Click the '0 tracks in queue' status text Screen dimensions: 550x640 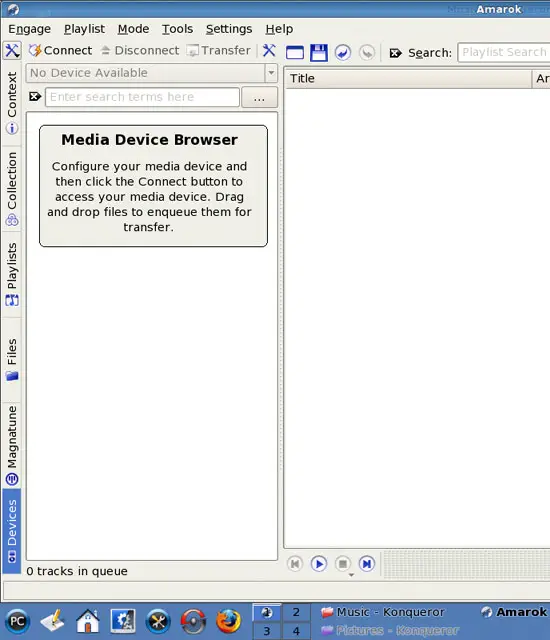[77, 571]
